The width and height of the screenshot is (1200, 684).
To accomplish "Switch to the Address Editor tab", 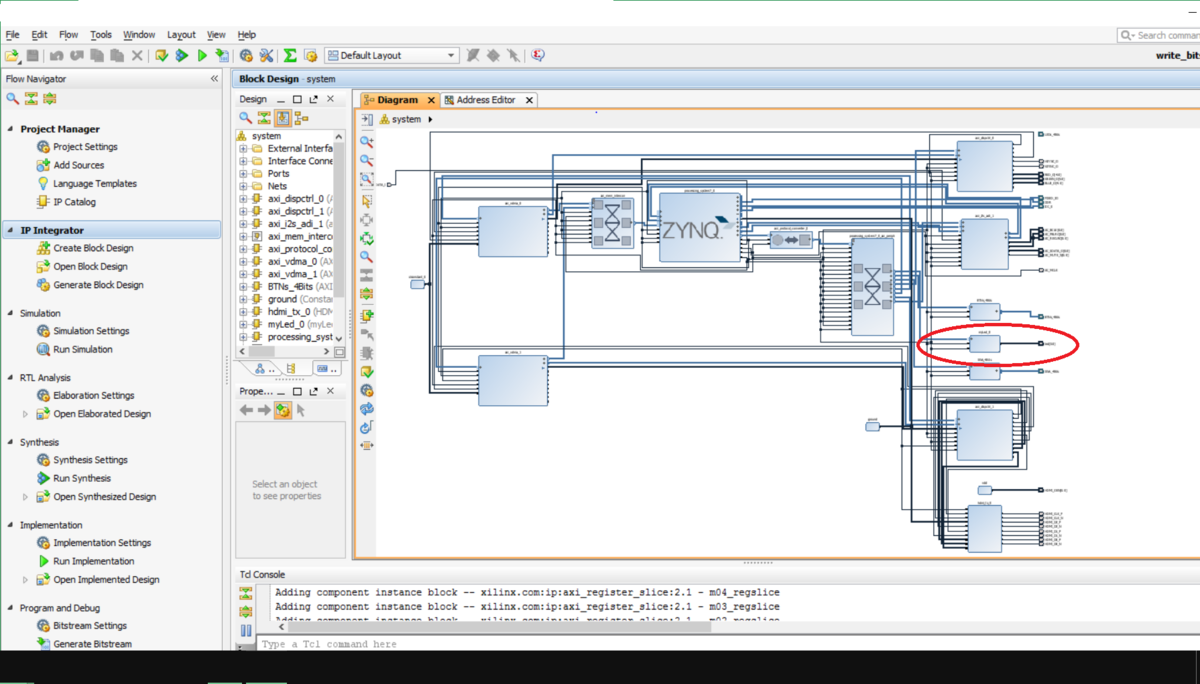I will pos(485,100).
